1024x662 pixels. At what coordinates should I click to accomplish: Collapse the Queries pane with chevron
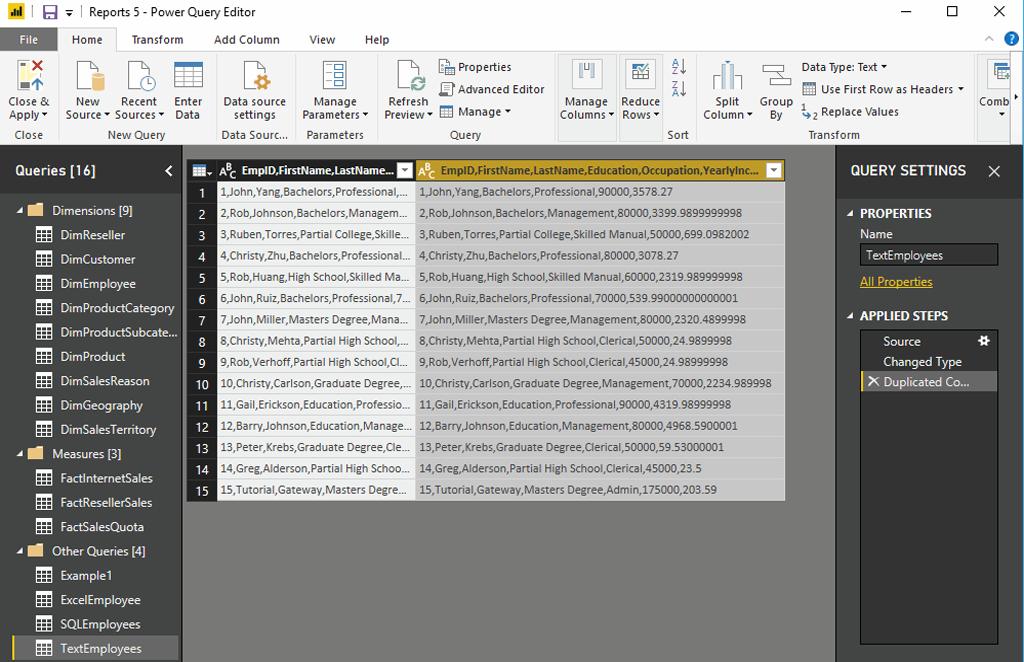click(x=168, y=171)
